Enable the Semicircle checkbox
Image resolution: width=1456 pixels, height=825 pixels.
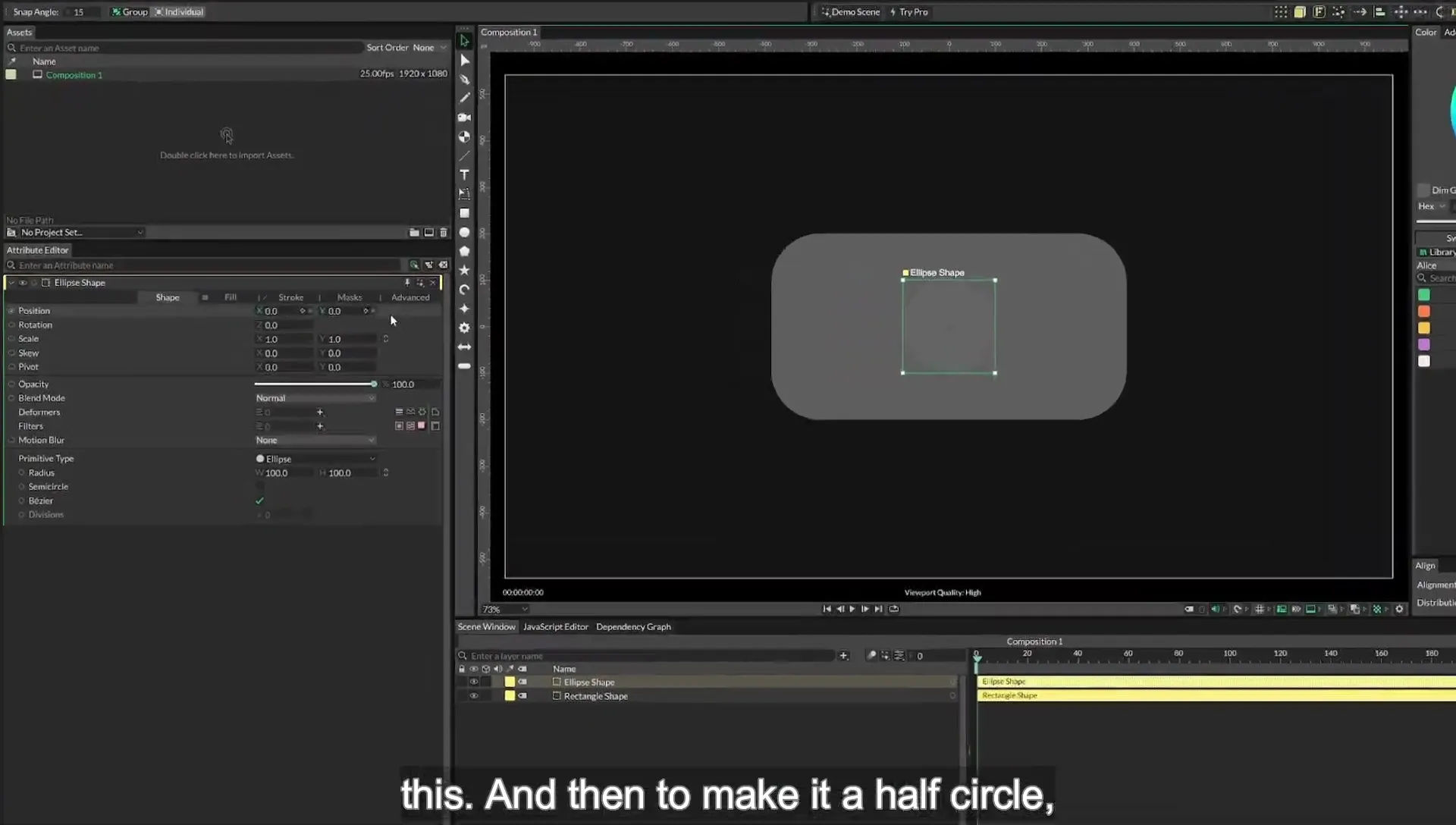pos(260,487)
